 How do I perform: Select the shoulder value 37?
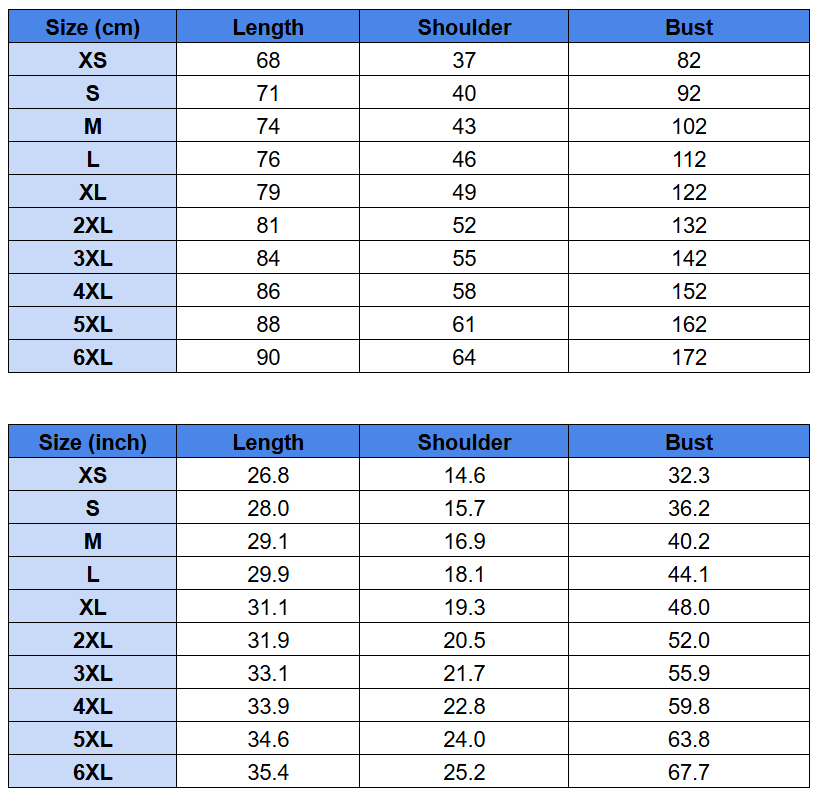pos(464,59)
